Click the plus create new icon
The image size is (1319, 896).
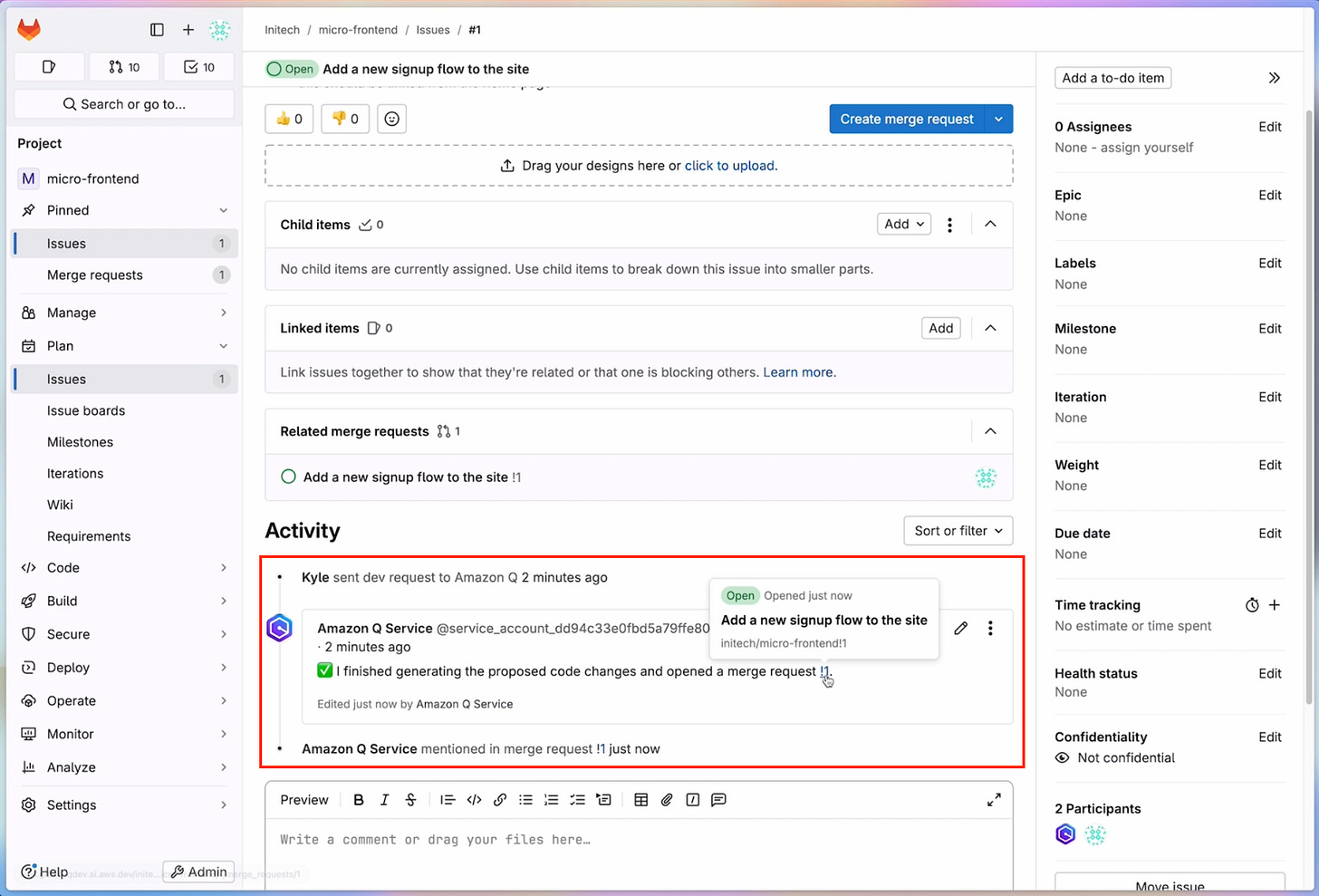click(188, 30)
